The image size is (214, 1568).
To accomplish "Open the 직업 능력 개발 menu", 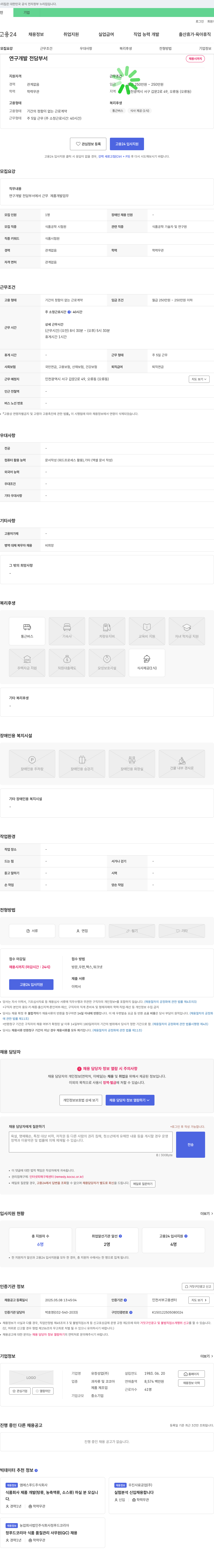I will click(x=146, y=34).
